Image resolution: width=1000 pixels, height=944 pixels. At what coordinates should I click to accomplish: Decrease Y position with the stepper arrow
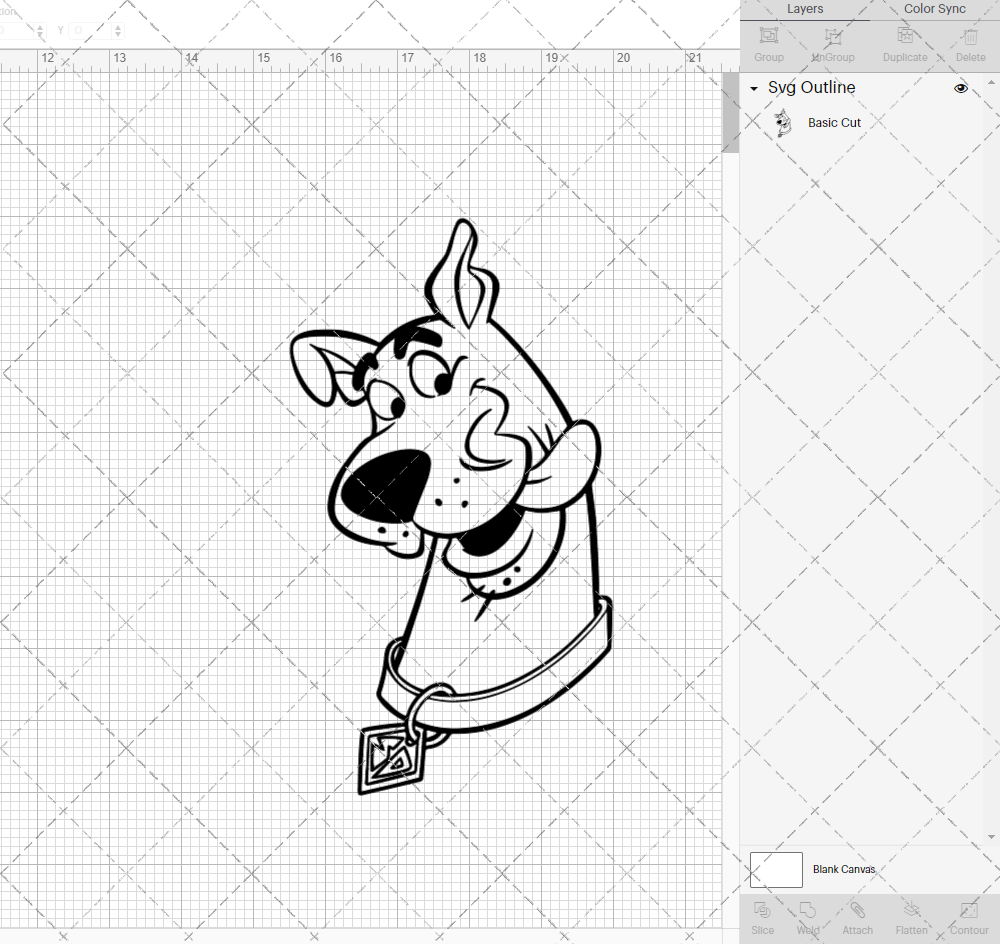pyautogui.click(x=117, y=34)
